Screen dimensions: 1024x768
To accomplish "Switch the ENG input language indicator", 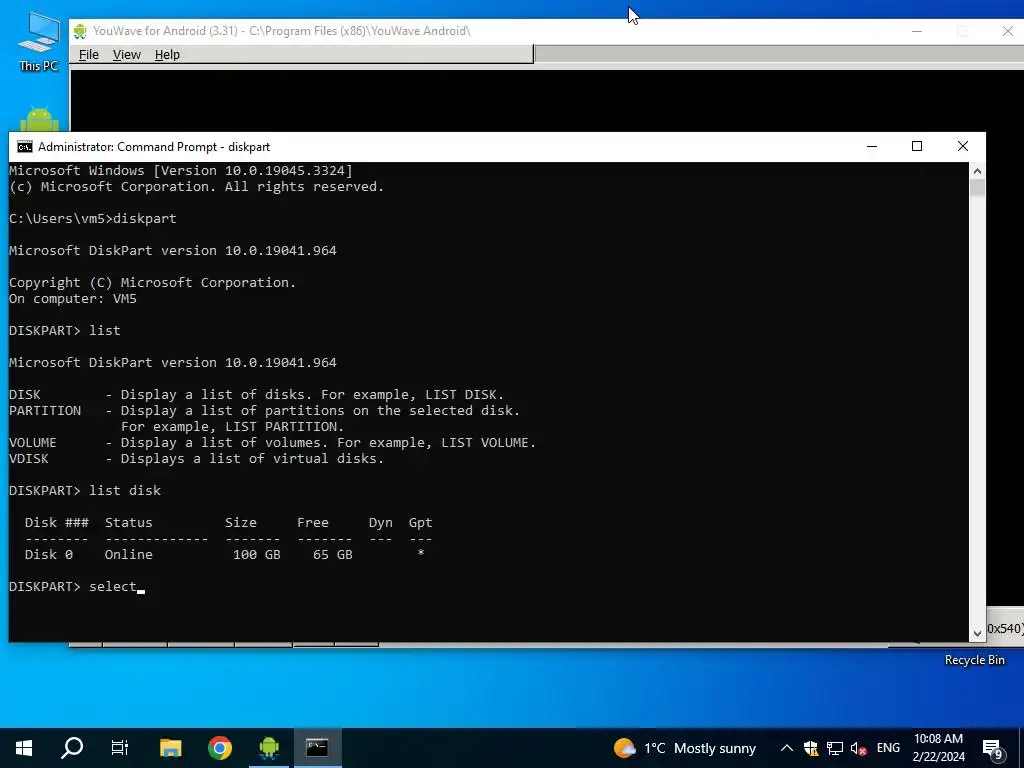I will click(x=888, y=748).
